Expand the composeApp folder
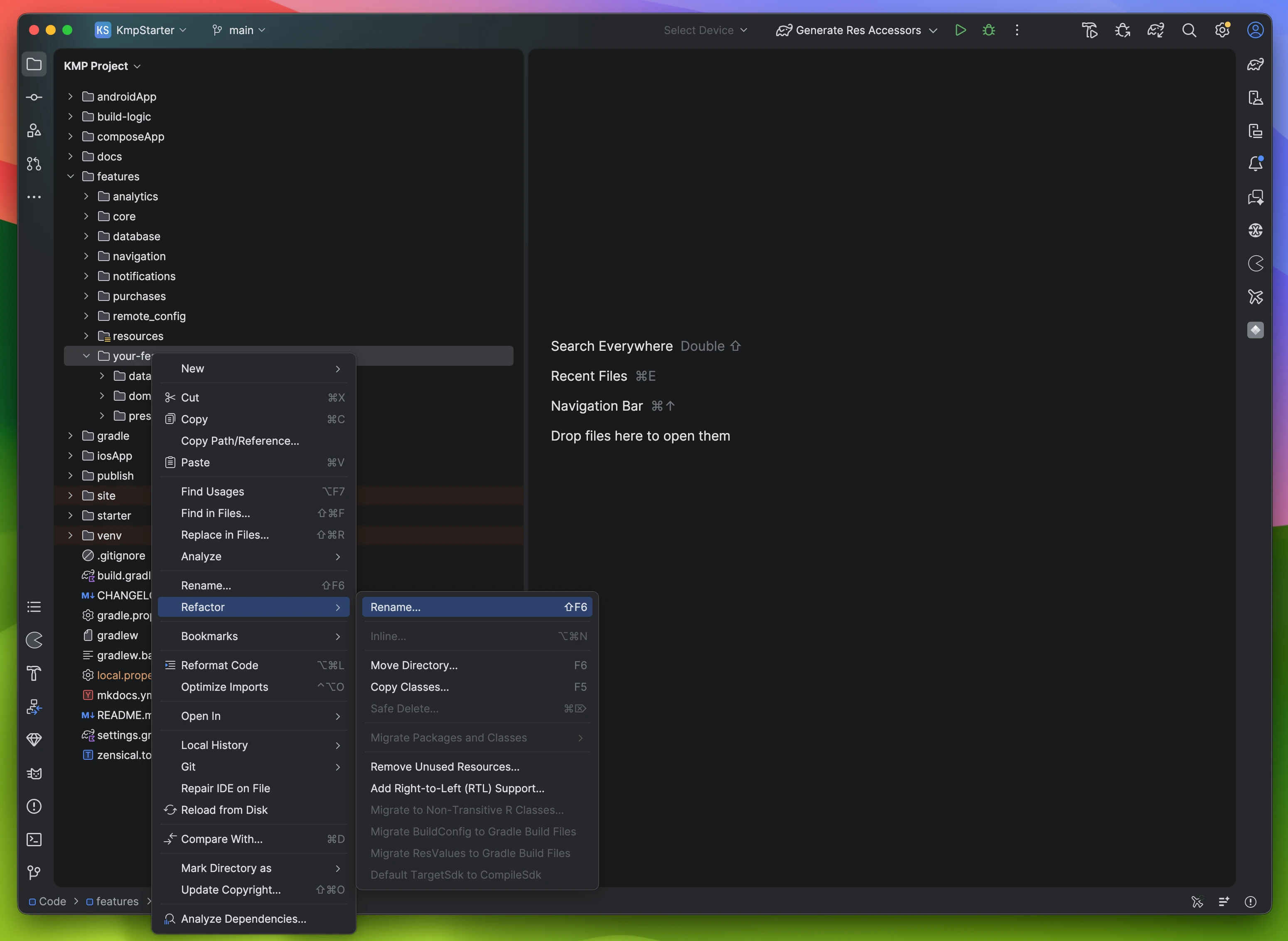The width and height of the screenshot is (1288, 941). [x=71, y=137]
